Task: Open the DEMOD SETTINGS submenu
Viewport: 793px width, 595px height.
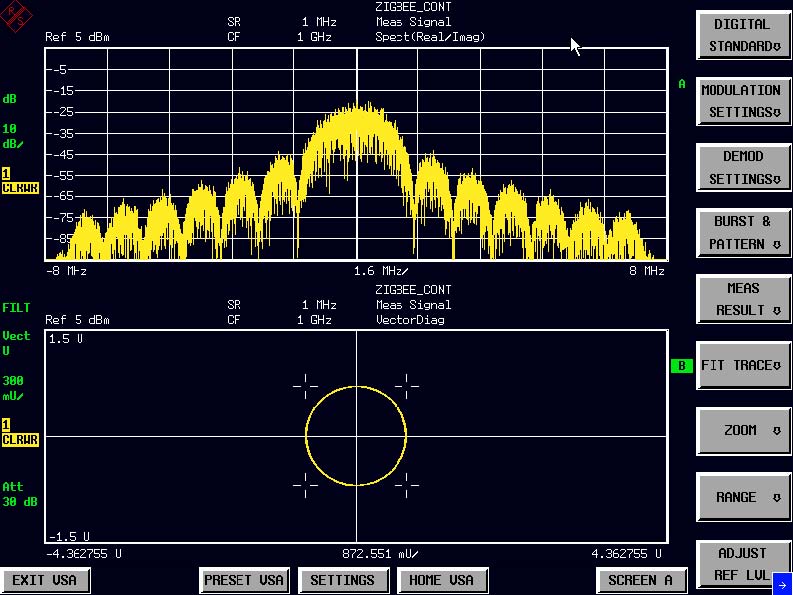Action: tap(743, 167)
